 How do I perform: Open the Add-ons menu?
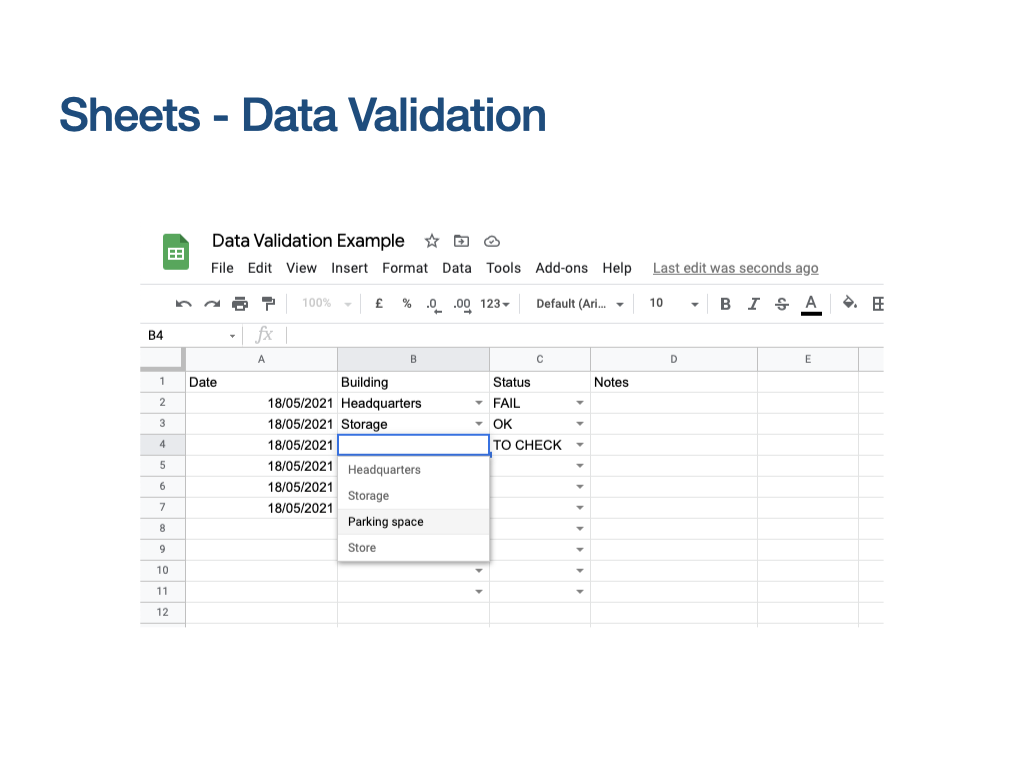561,268
